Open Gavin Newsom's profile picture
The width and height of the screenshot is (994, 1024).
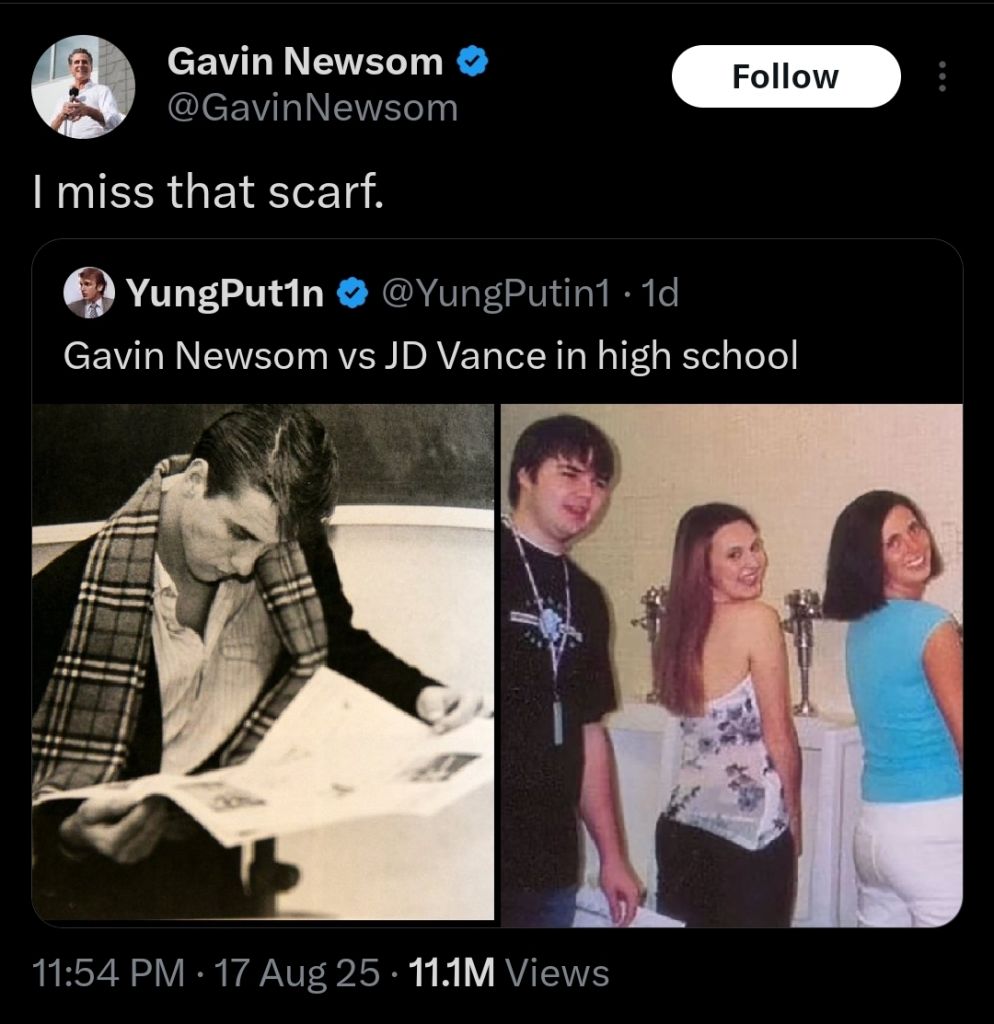pyautogui.click(x=83, y=86)
